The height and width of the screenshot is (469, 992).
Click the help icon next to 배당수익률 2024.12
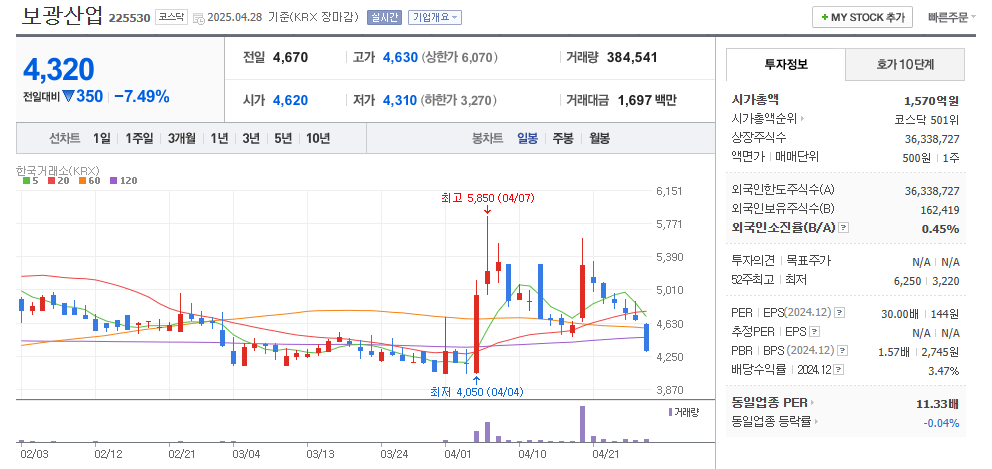[x=838, y=370]
